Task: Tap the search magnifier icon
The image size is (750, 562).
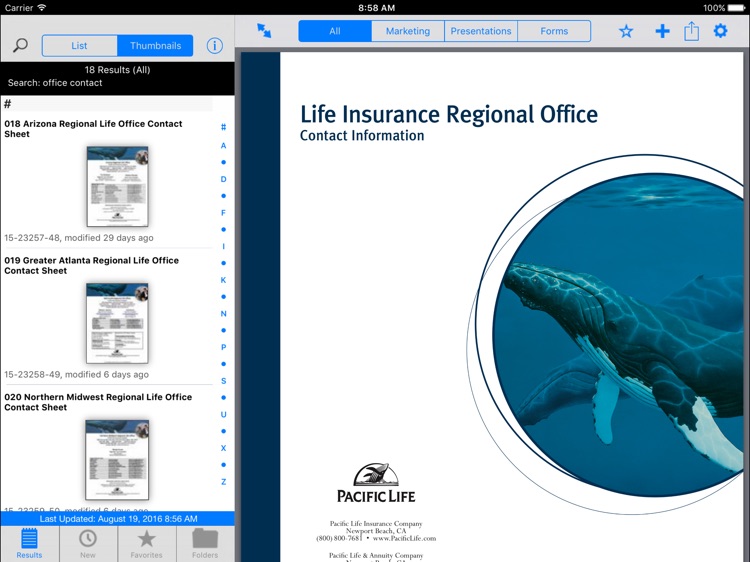Action: tap(20, 45)
